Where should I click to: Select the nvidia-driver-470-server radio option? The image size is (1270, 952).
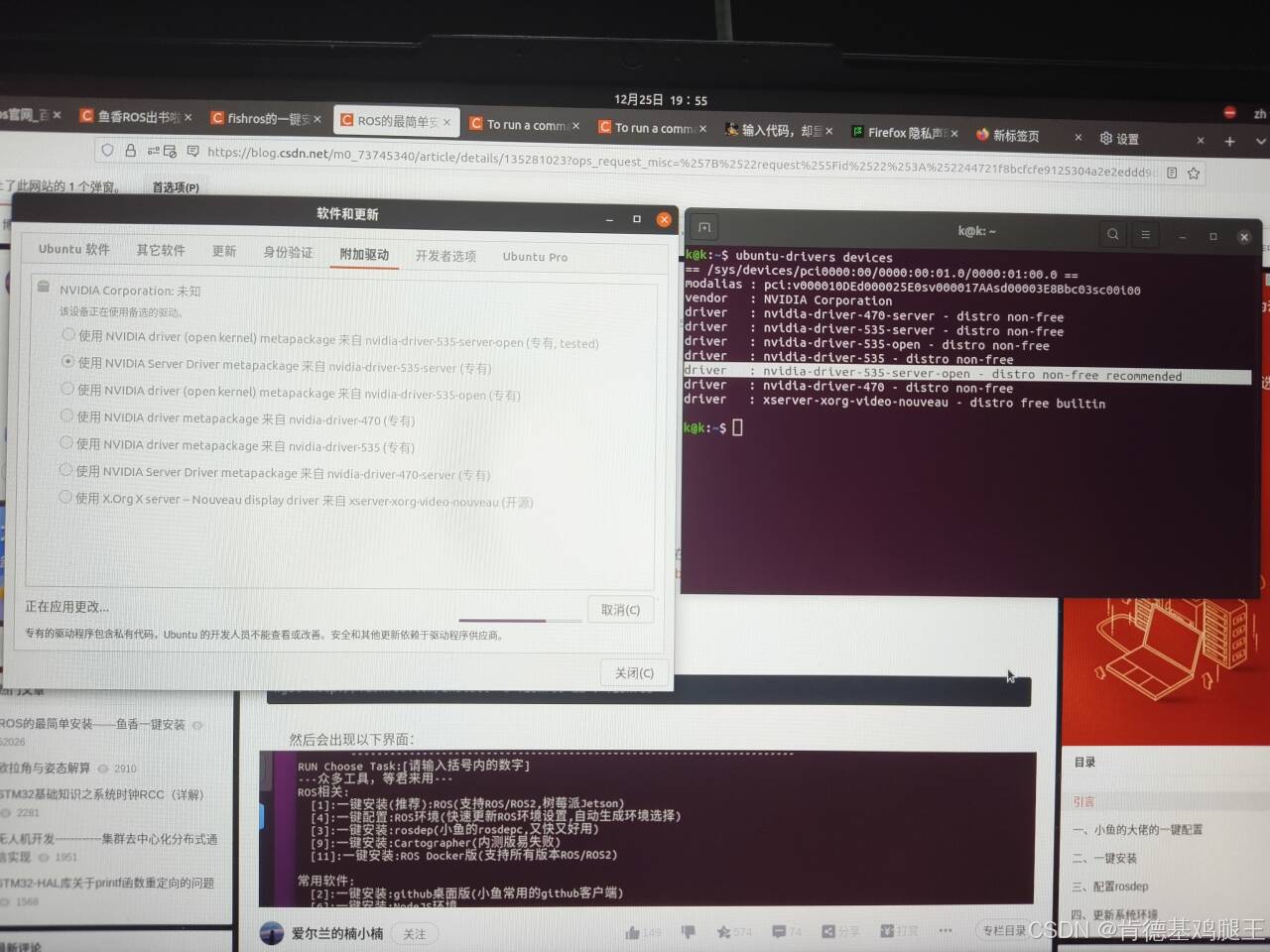point(66,470)
